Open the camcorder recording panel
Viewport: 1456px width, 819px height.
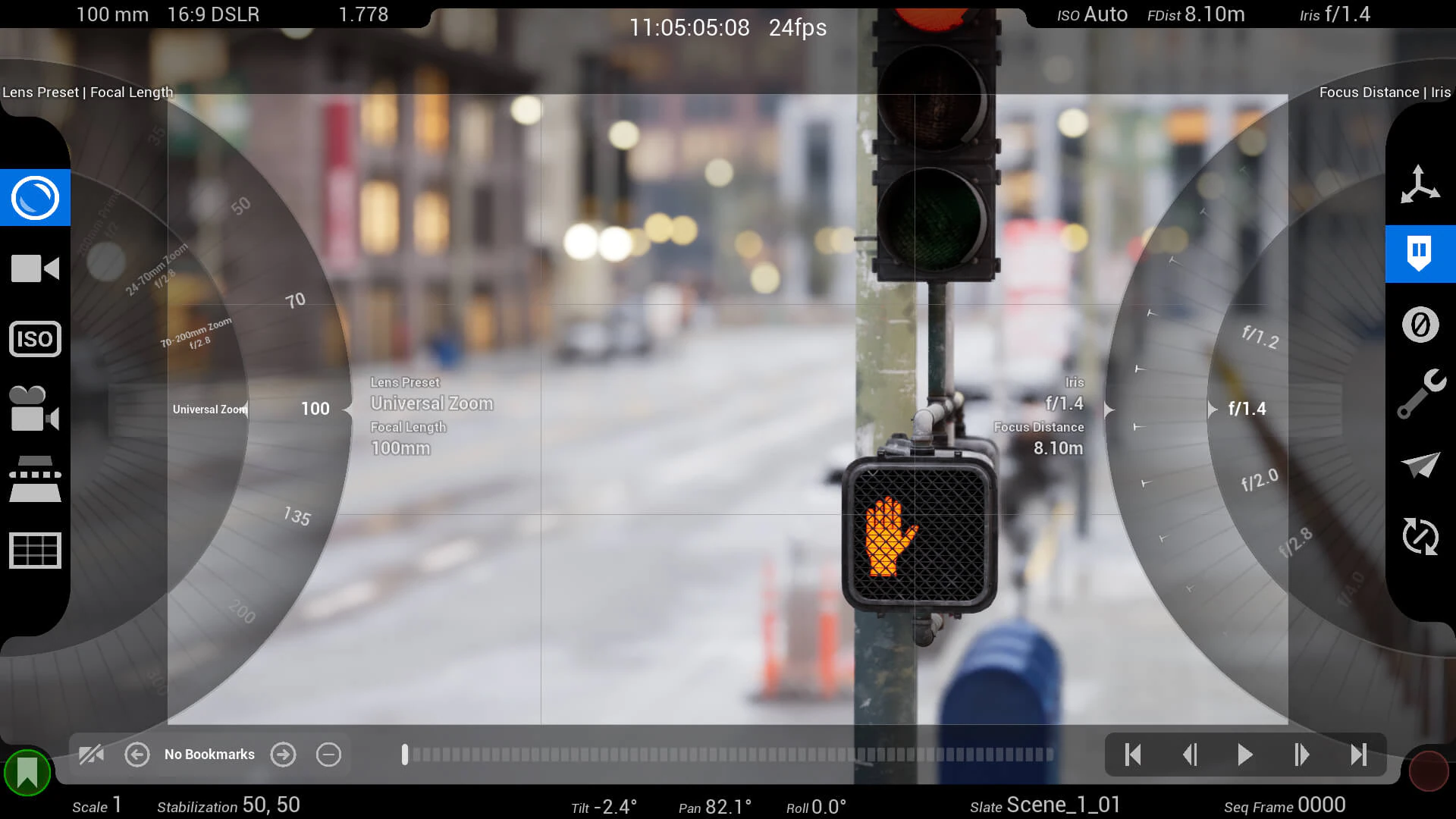33,268
